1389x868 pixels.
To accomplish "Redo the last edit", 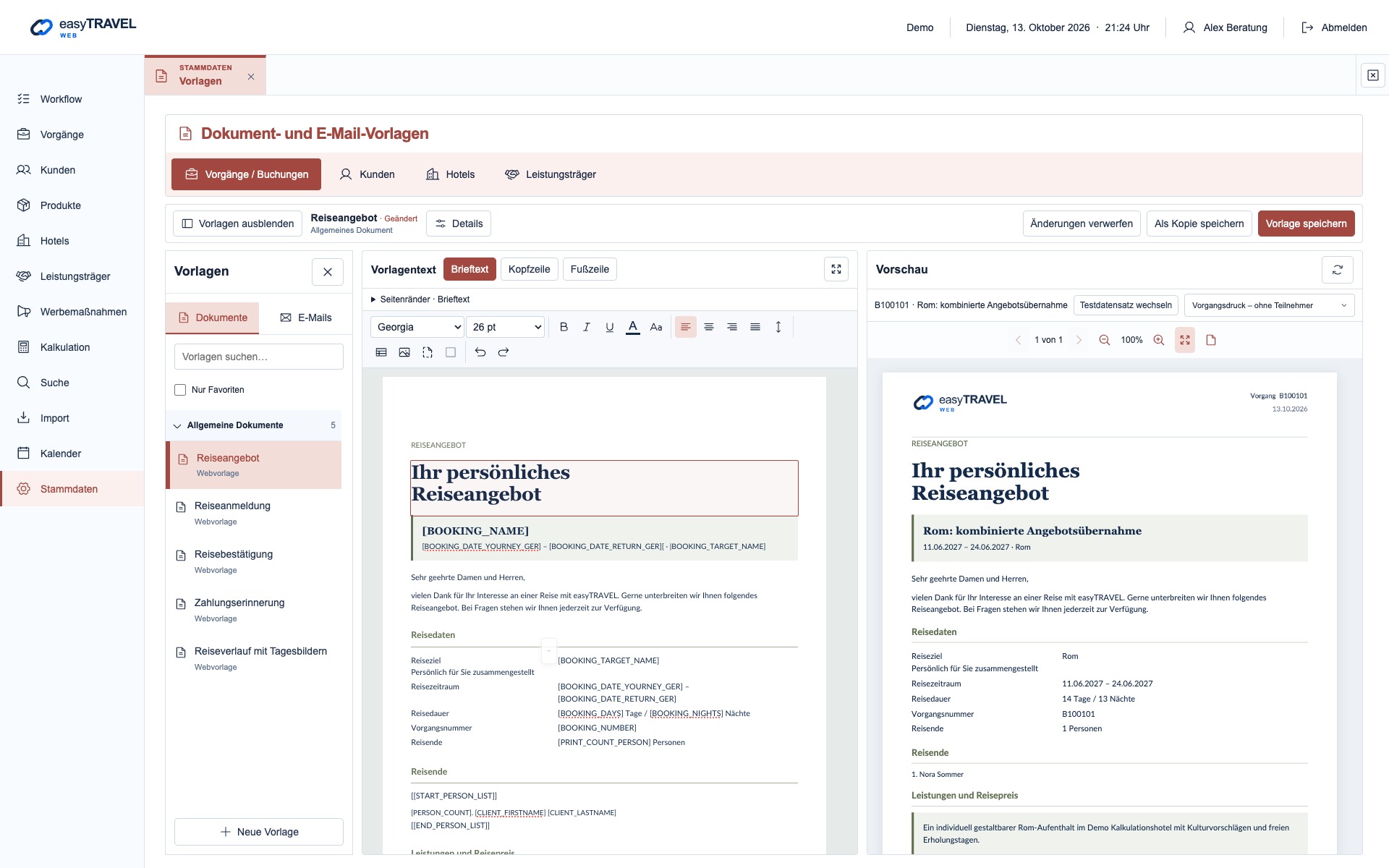I will click(x=504, y=352).
